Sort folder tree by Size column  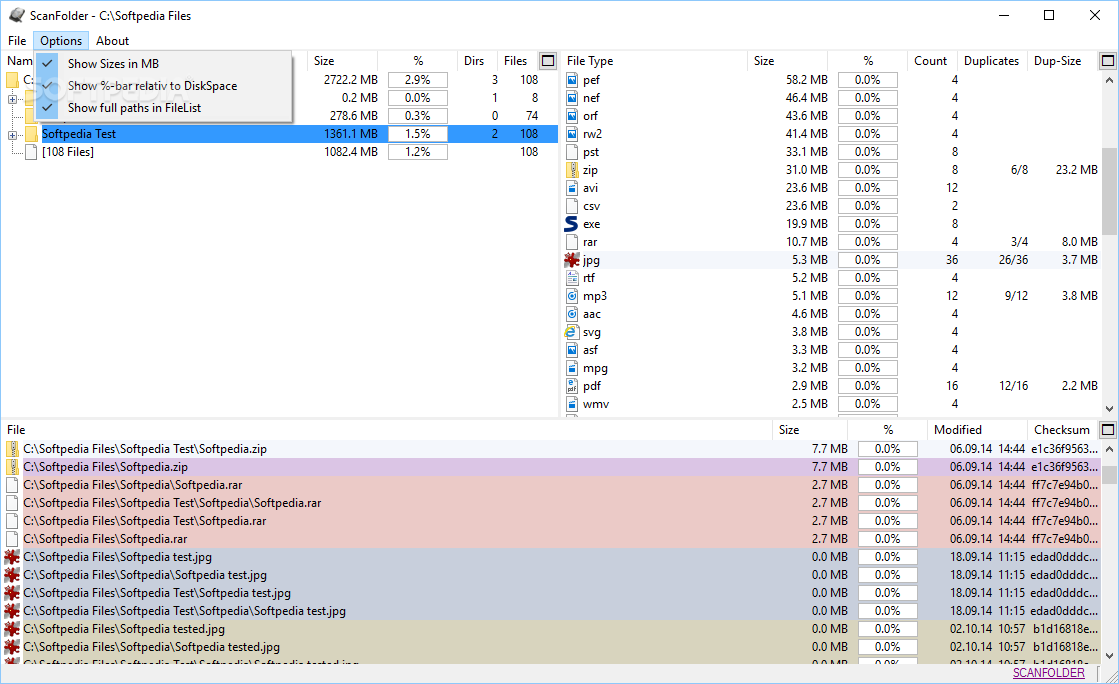(343, 61)
